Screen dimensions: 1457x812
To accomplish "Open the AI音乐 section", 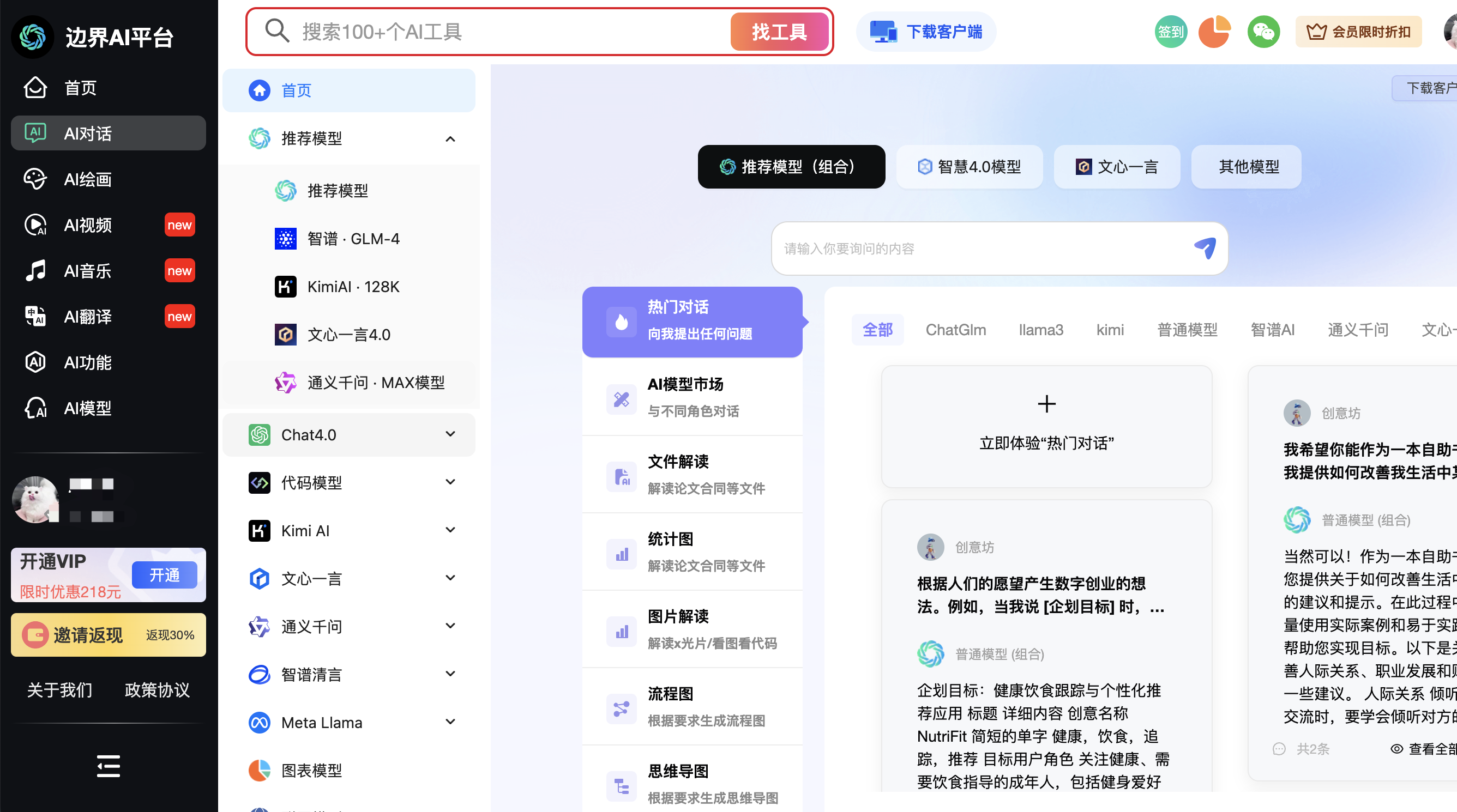I will (108, 271).
